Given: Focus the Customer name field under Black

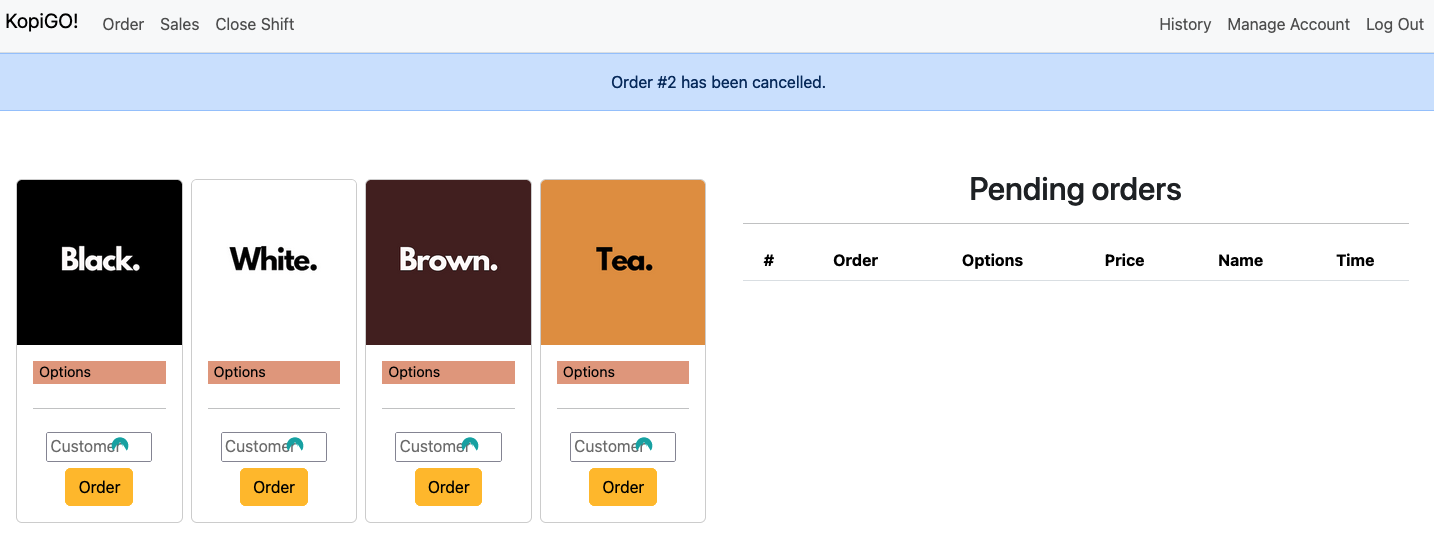Looking at the screenshot, I should click(80, 447).
